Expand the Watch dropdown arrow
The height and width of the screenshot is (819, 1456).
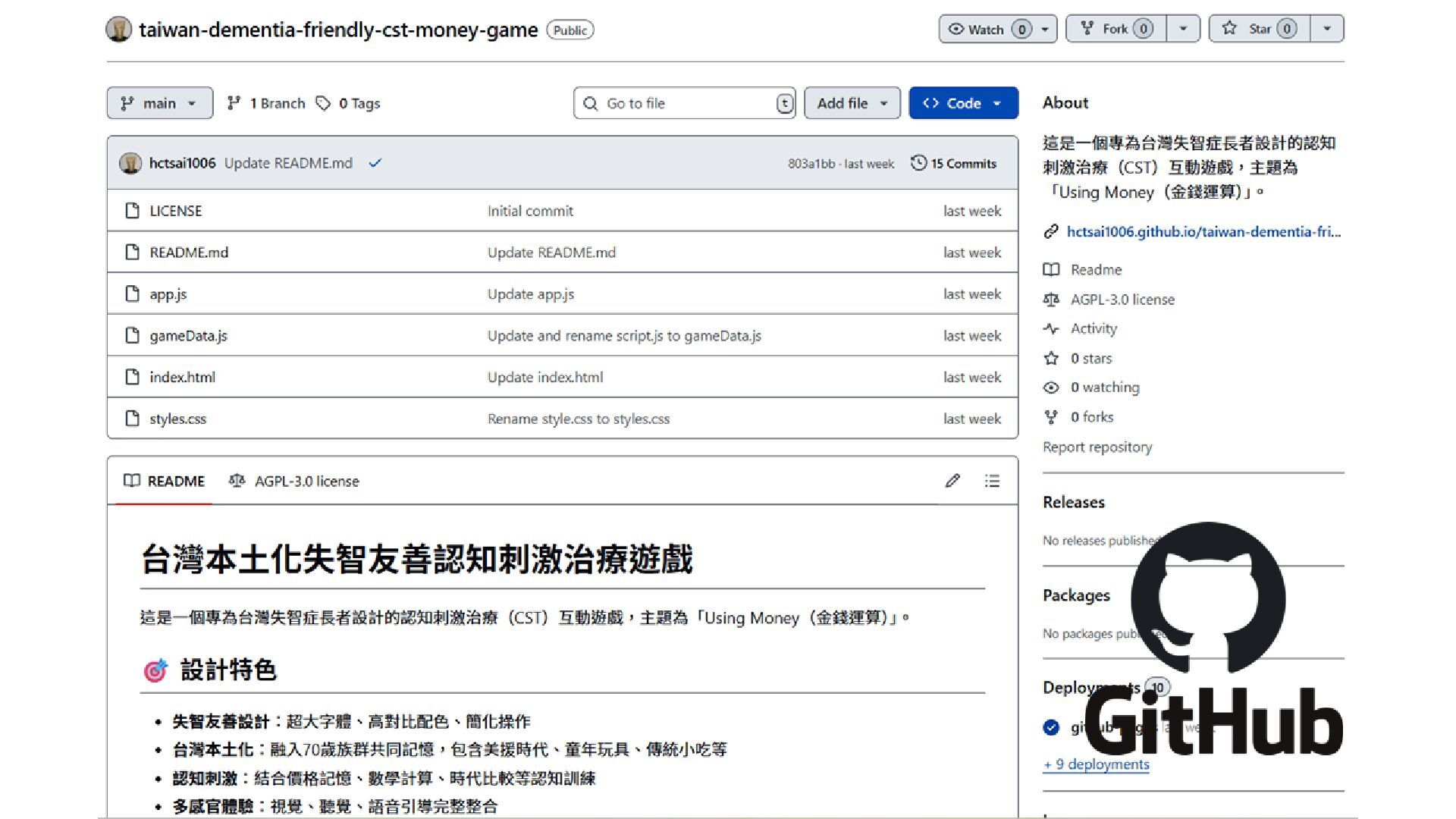(x=1045, y=29)
